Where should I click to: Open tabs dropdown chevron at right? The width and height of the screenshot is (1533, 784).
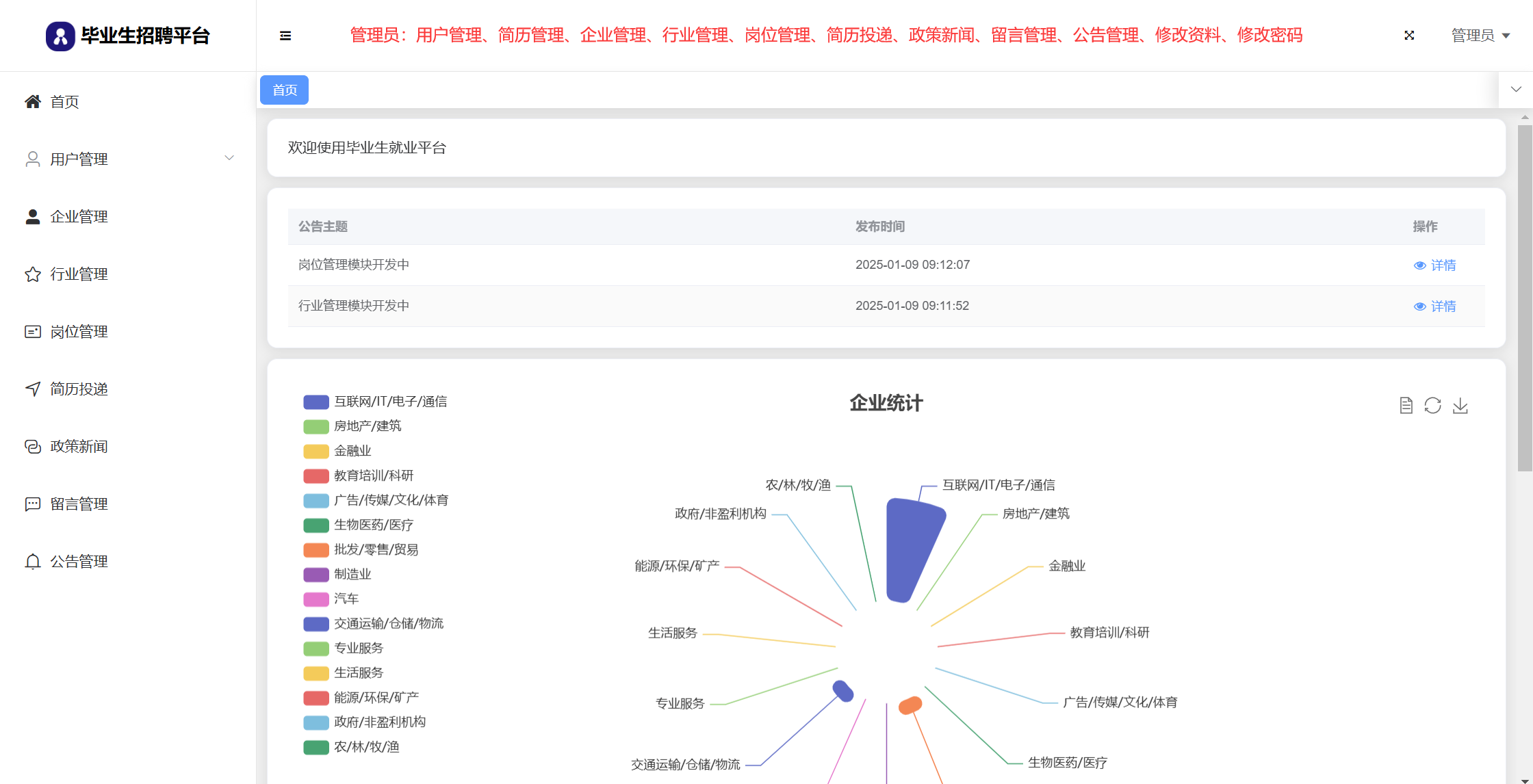click(x=1516, y=90)
